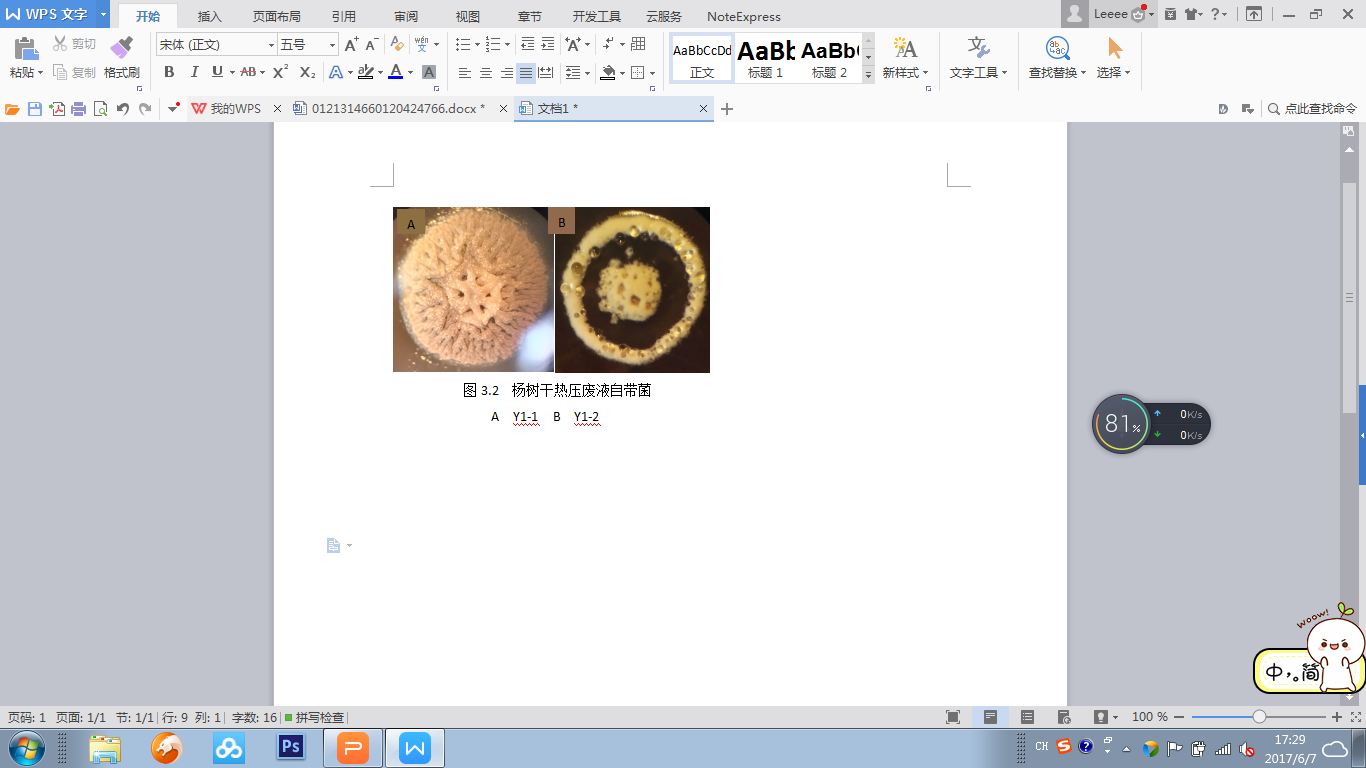Expand the styles gallery more arrow
The image size is (1366, 768).
tap(869, 74)
